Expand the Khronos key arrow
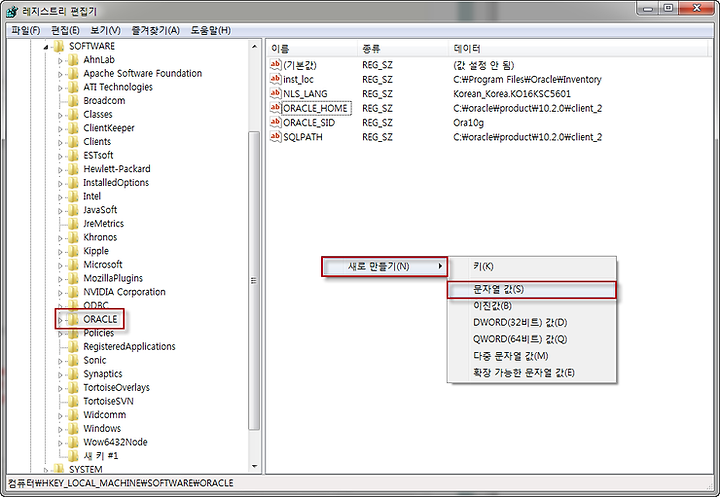The image size is (720, 497). click(x=60, y=238)
